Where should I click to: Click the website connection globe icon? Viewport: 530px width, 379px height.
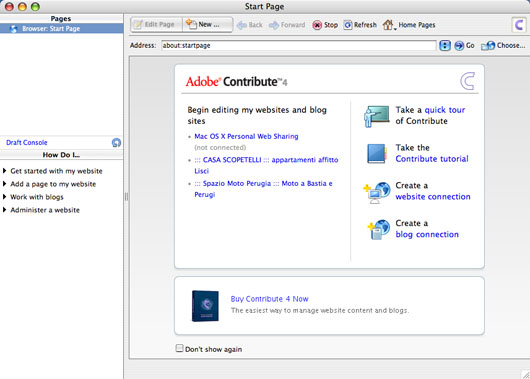[x=377, y=193]
